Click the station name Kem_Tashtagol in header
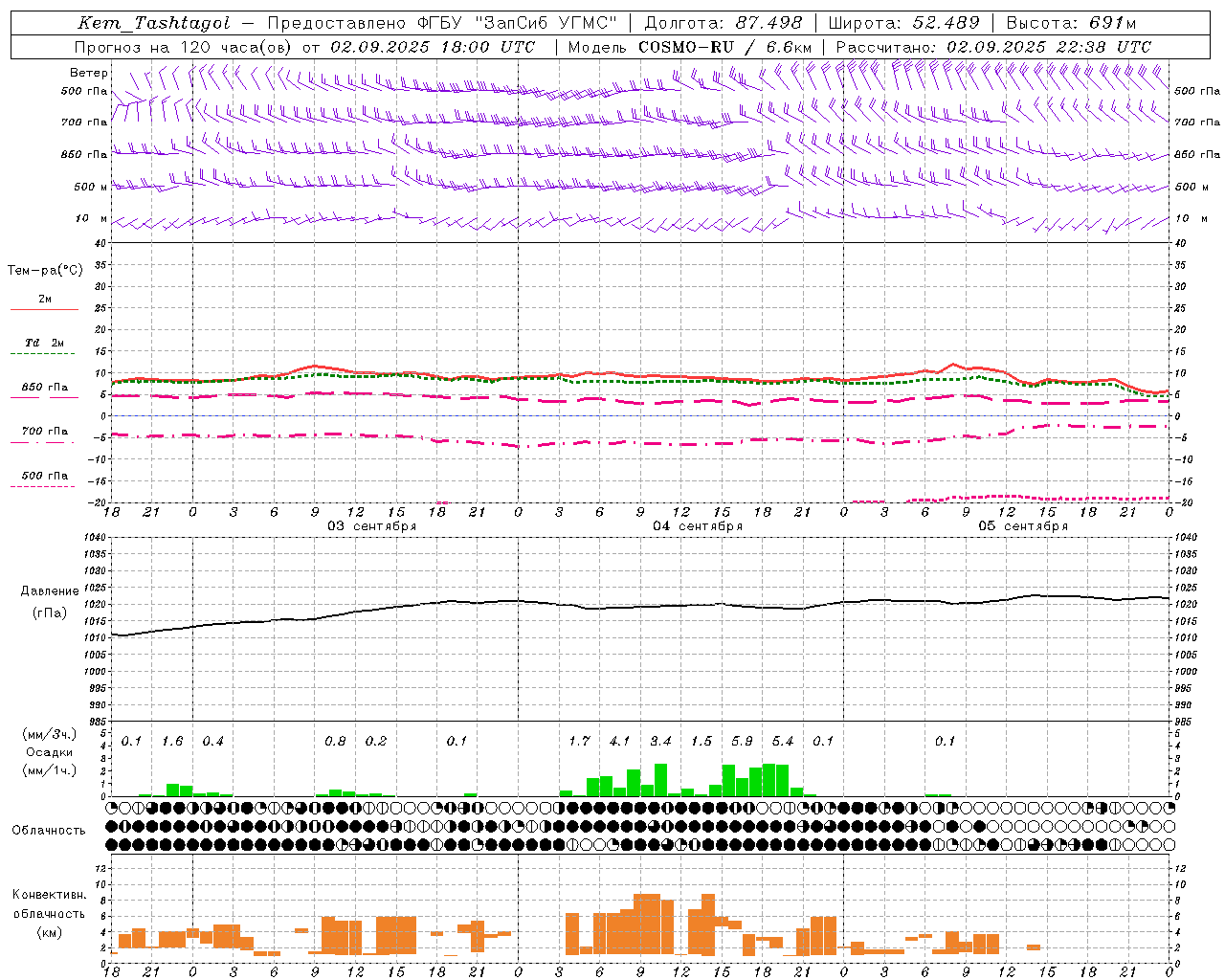Viewport: 1225px width, 980px height. (153, 24)
